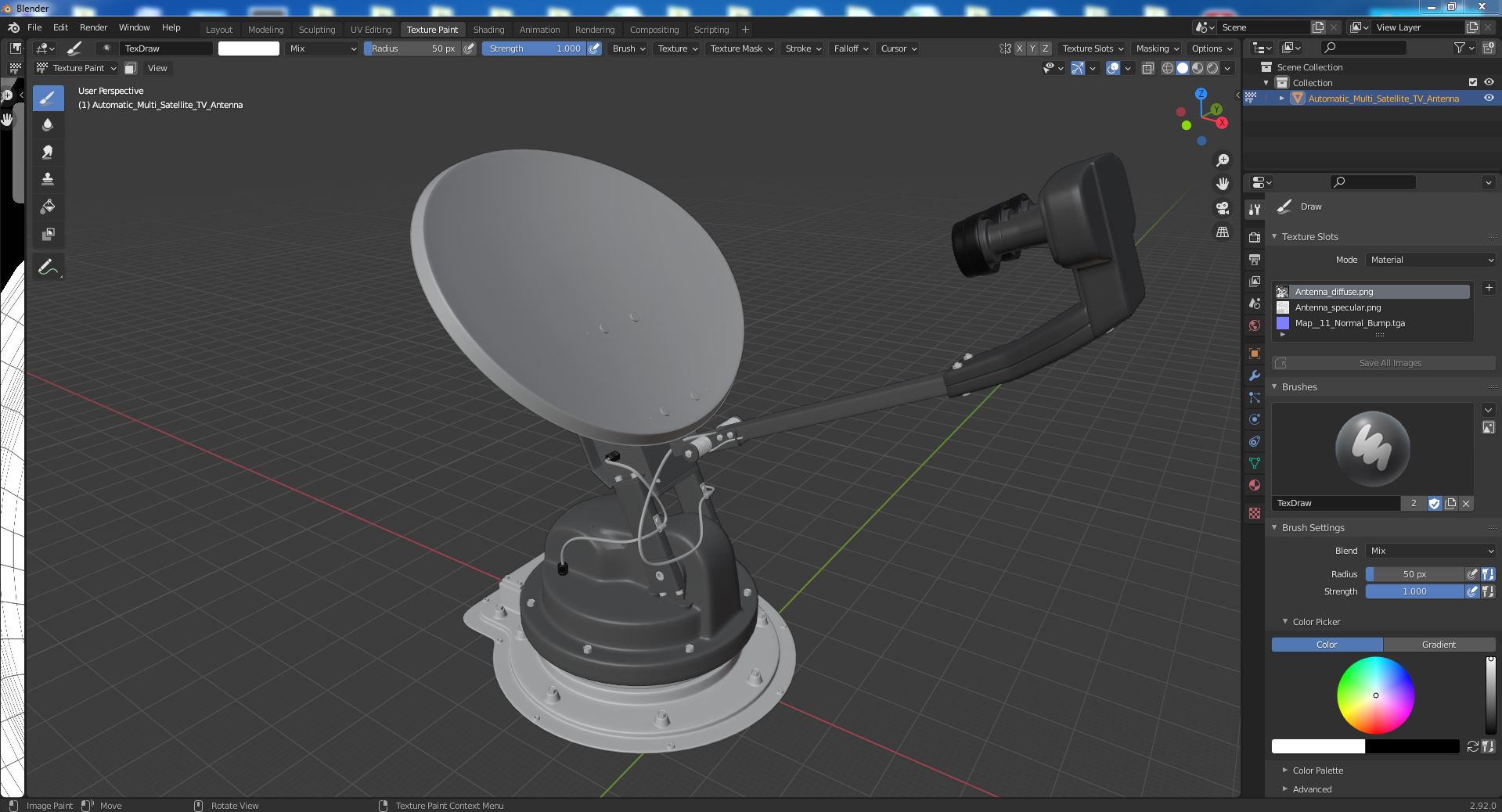
Task: Open the Object Constraints properties tab
Action: (1255, 440)
